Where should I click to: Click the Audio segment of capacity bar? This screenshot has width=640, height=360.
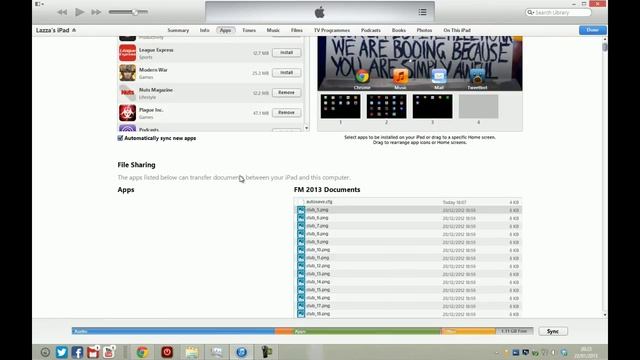173,331
